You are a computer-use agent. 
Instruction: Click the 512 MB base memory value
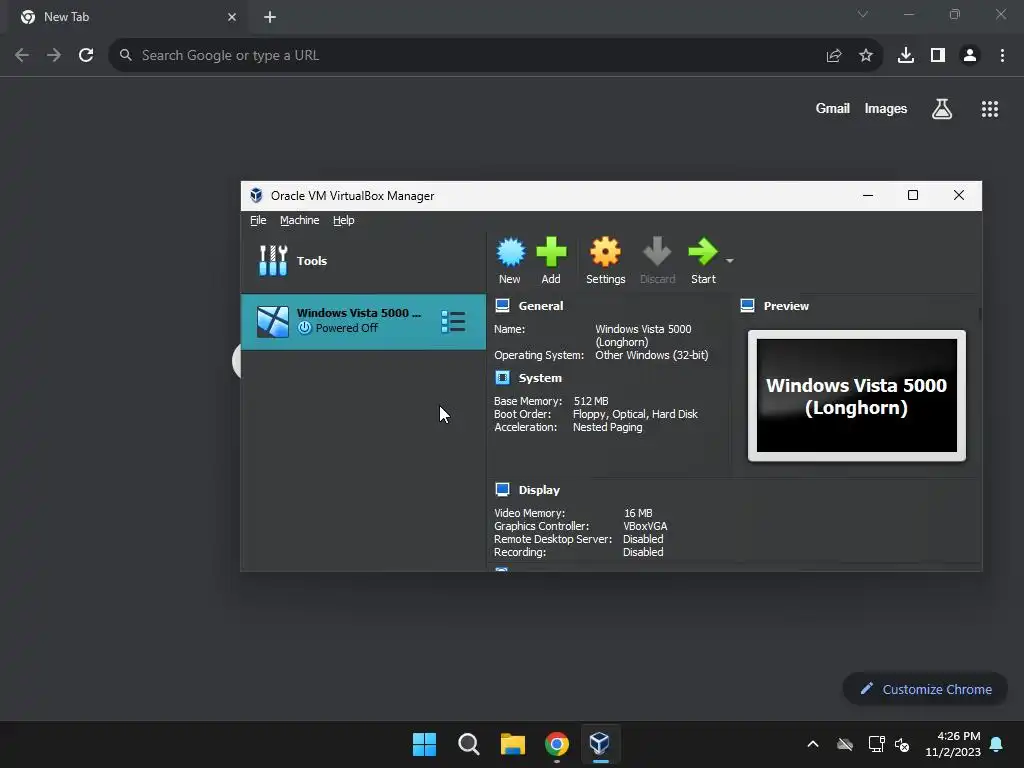click(x=591, y=401)
